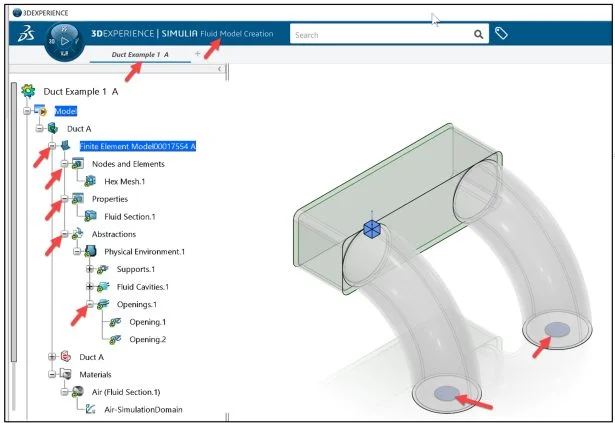This screenshot has height=423, width=615.
Task: Select the Supports.1 label
Action: (136, 269)
